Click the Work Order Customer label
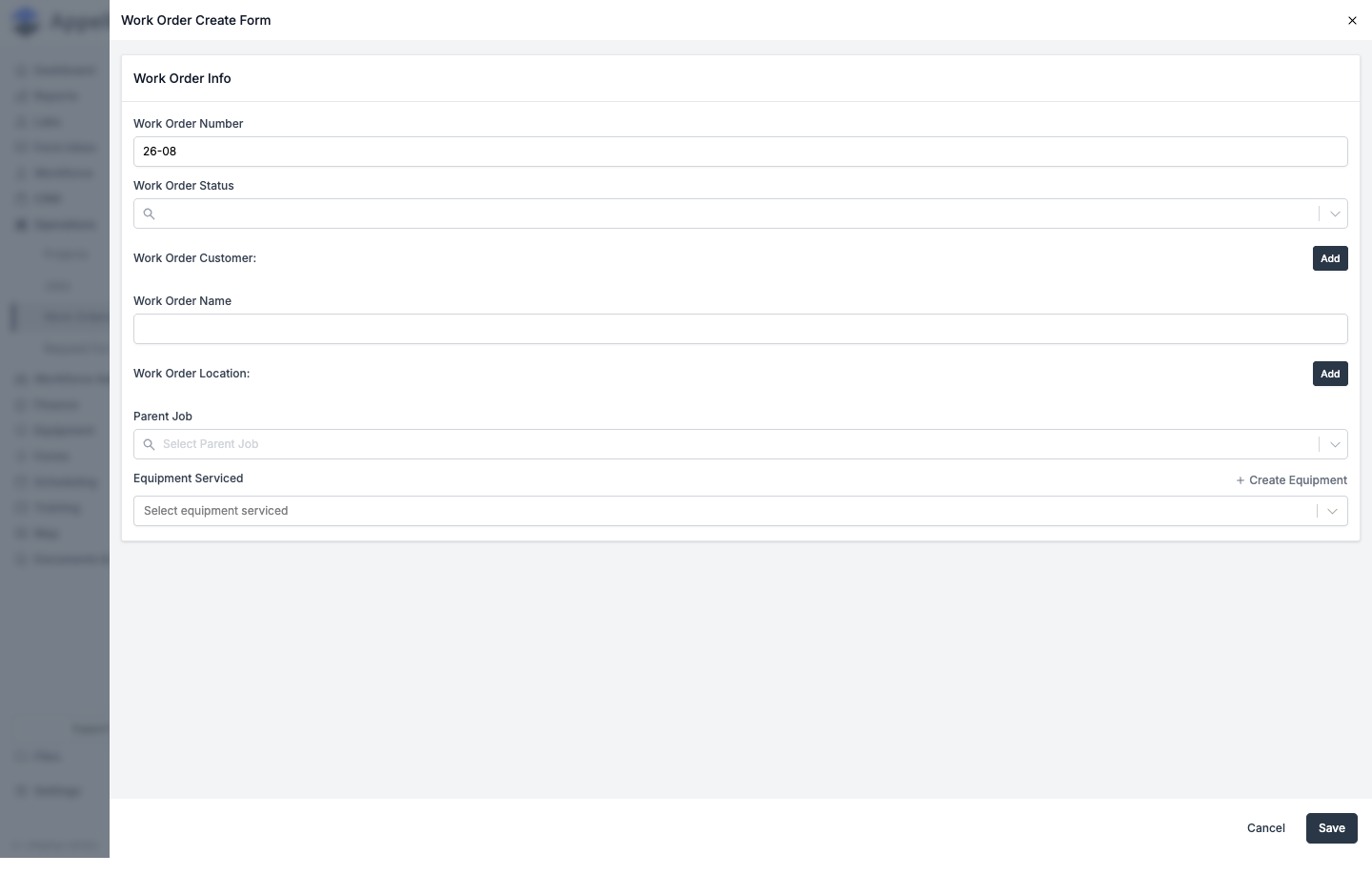The width and height of the screenshot is (1372, 875). coord(194,258)
